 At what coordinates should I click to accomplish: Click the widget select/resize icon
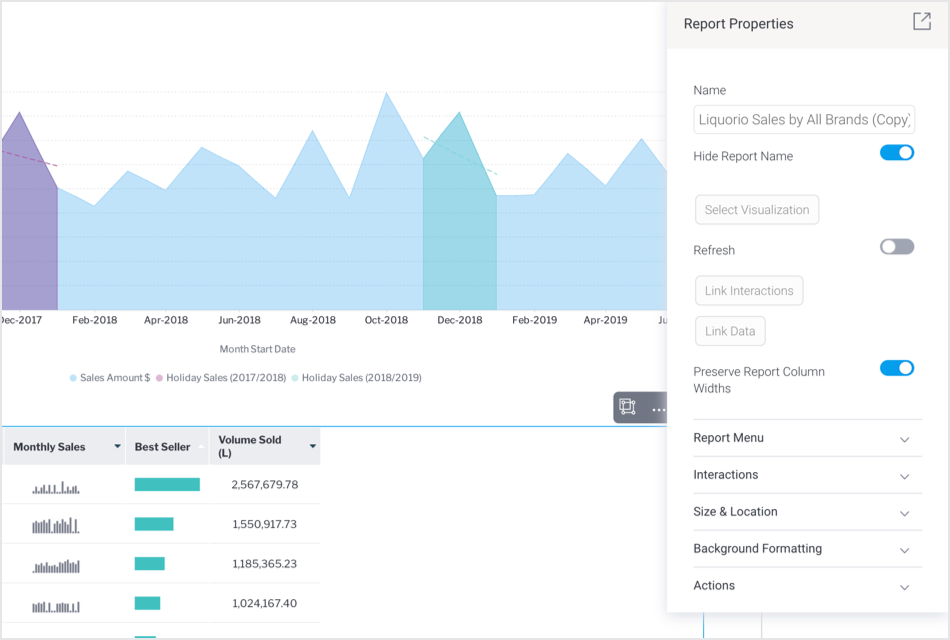(x=627, y=407)
